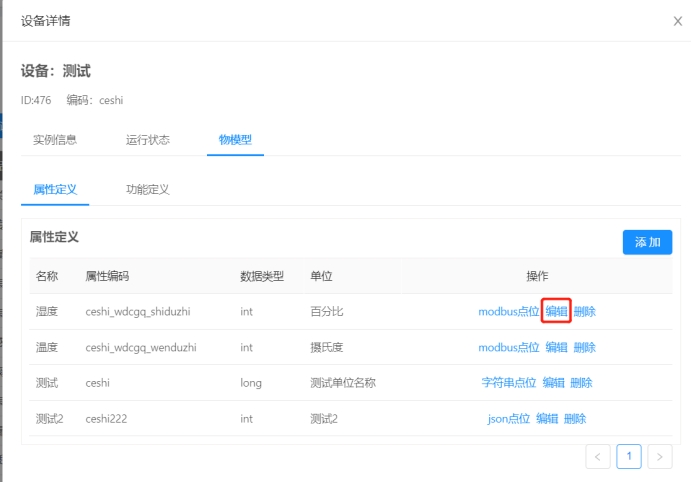Close the 设备详情 dialog with the X icon

(678, 21)
